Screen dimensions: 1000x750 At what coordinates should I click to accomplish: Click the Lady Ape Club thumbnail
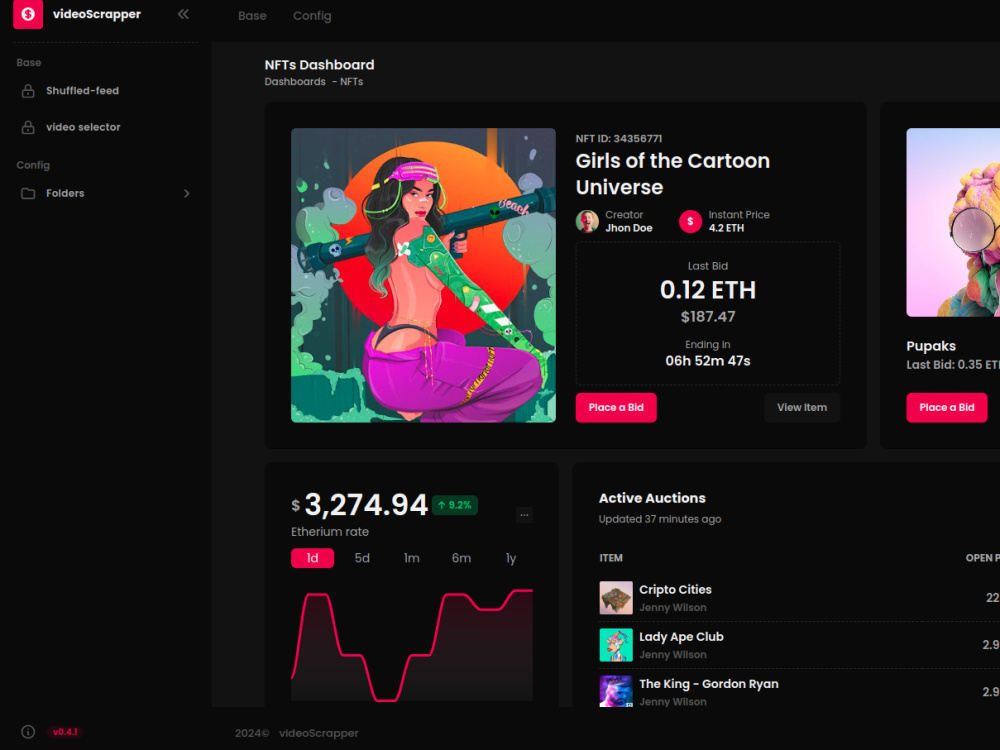coord(616,645)
